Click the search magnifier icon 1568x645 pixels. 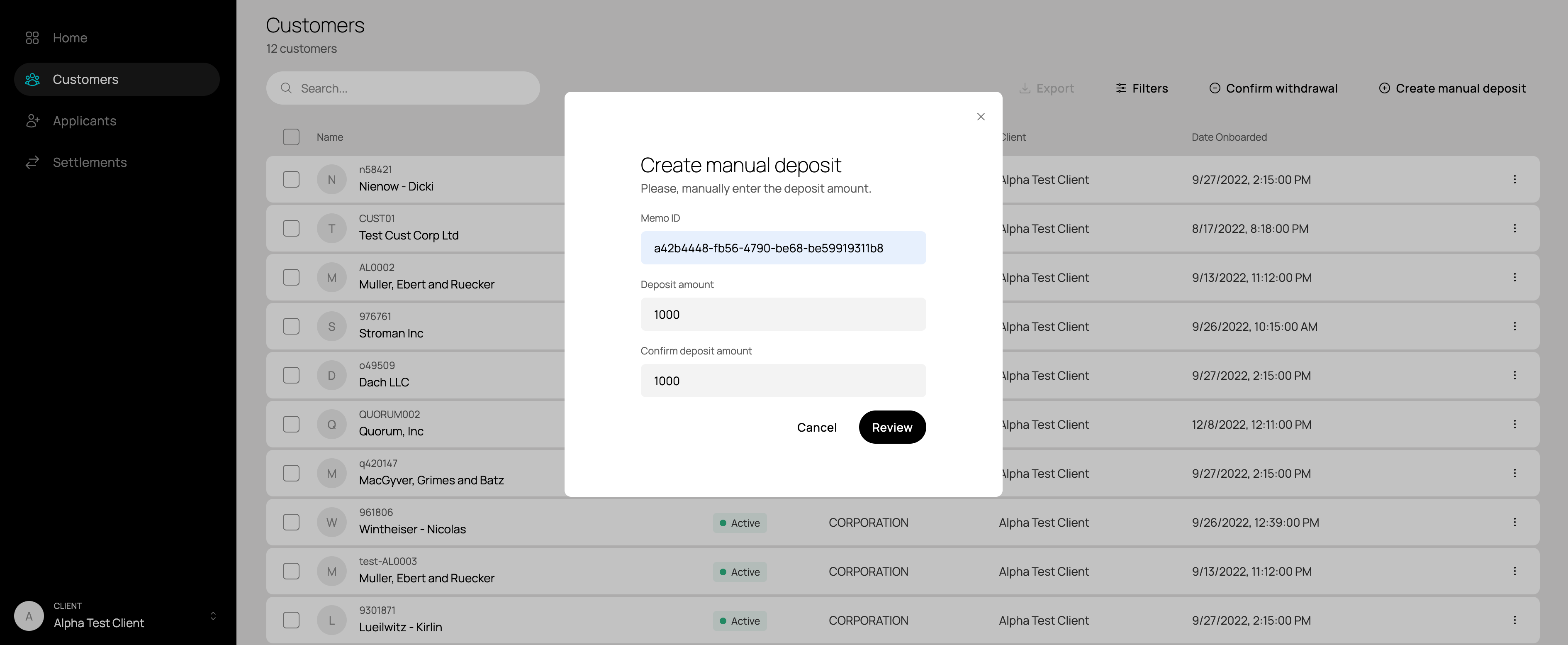(x=285, y=88)
